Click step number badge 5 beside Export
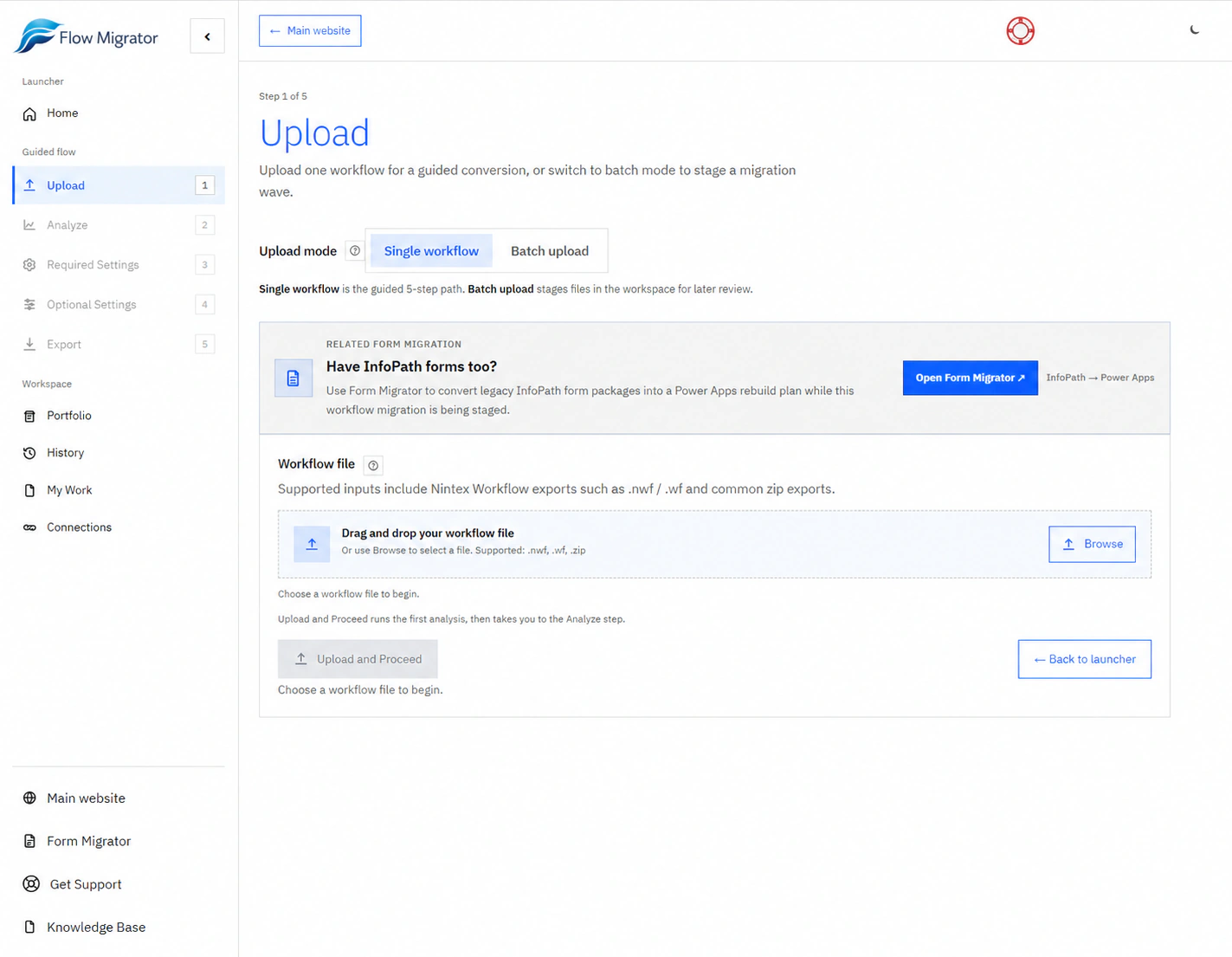Viewport: 1232px width, 957px height. pyautogui.click(x=205, y=345)
